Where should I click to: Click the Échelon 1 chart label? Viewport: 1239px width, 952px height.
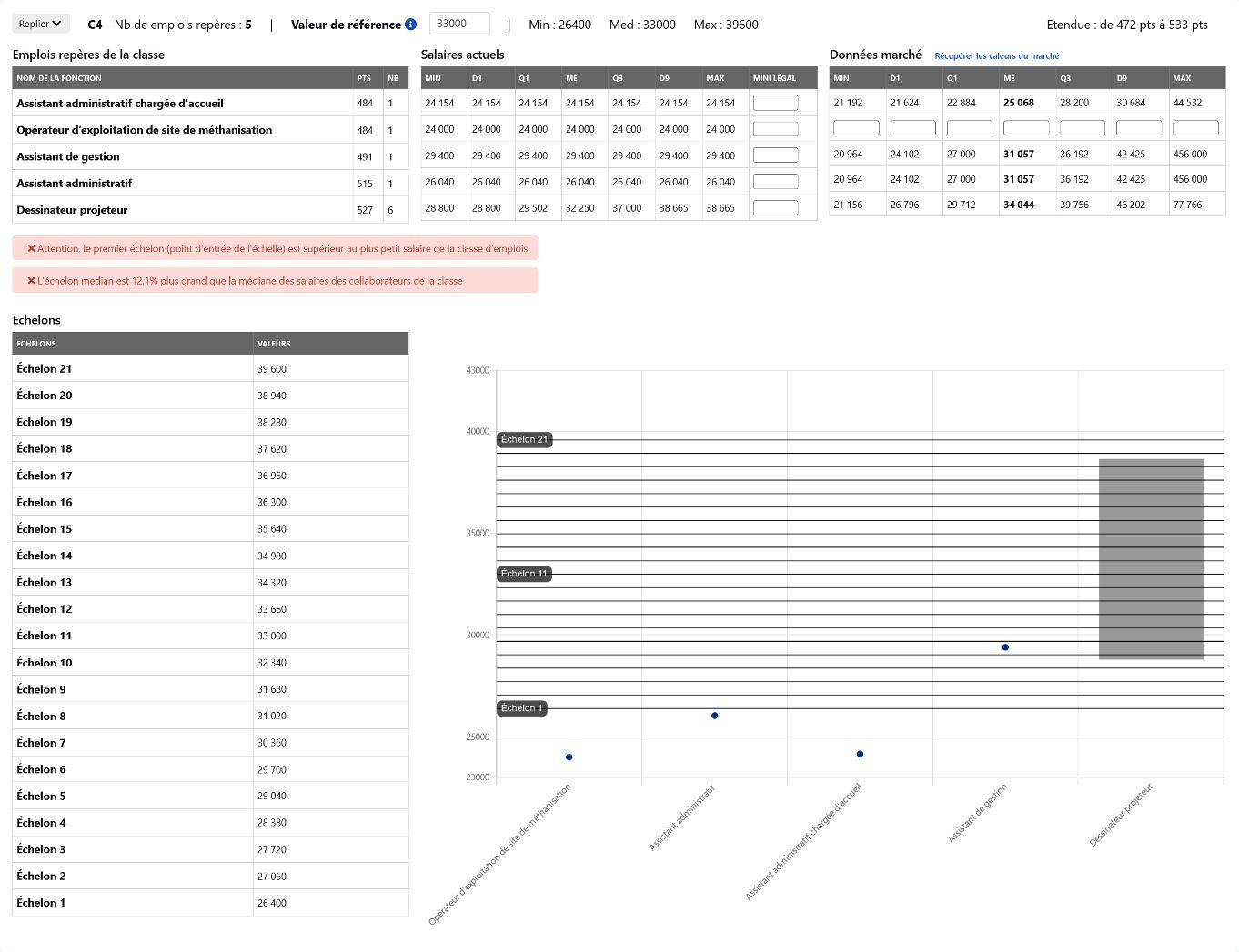point(522,708)
